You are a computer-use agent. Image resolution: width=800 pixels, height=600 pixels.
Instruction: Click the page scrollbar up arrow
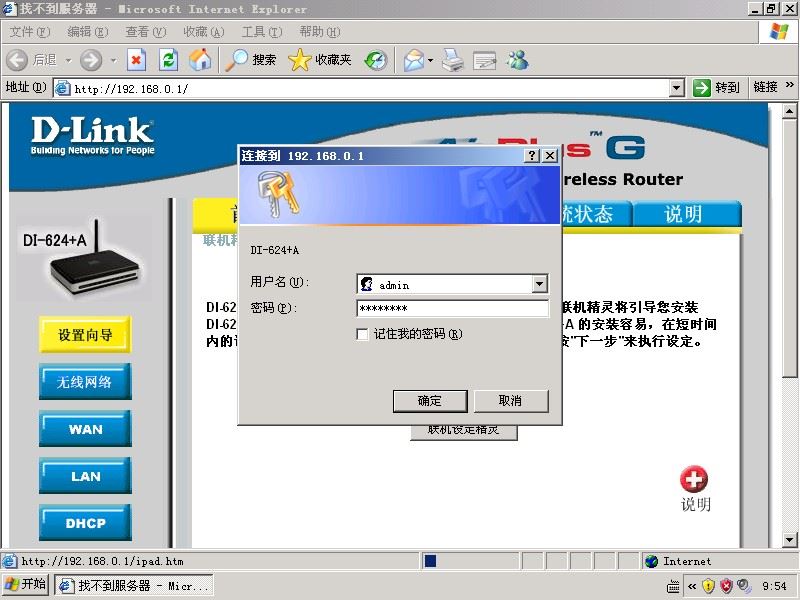[790, 111]
